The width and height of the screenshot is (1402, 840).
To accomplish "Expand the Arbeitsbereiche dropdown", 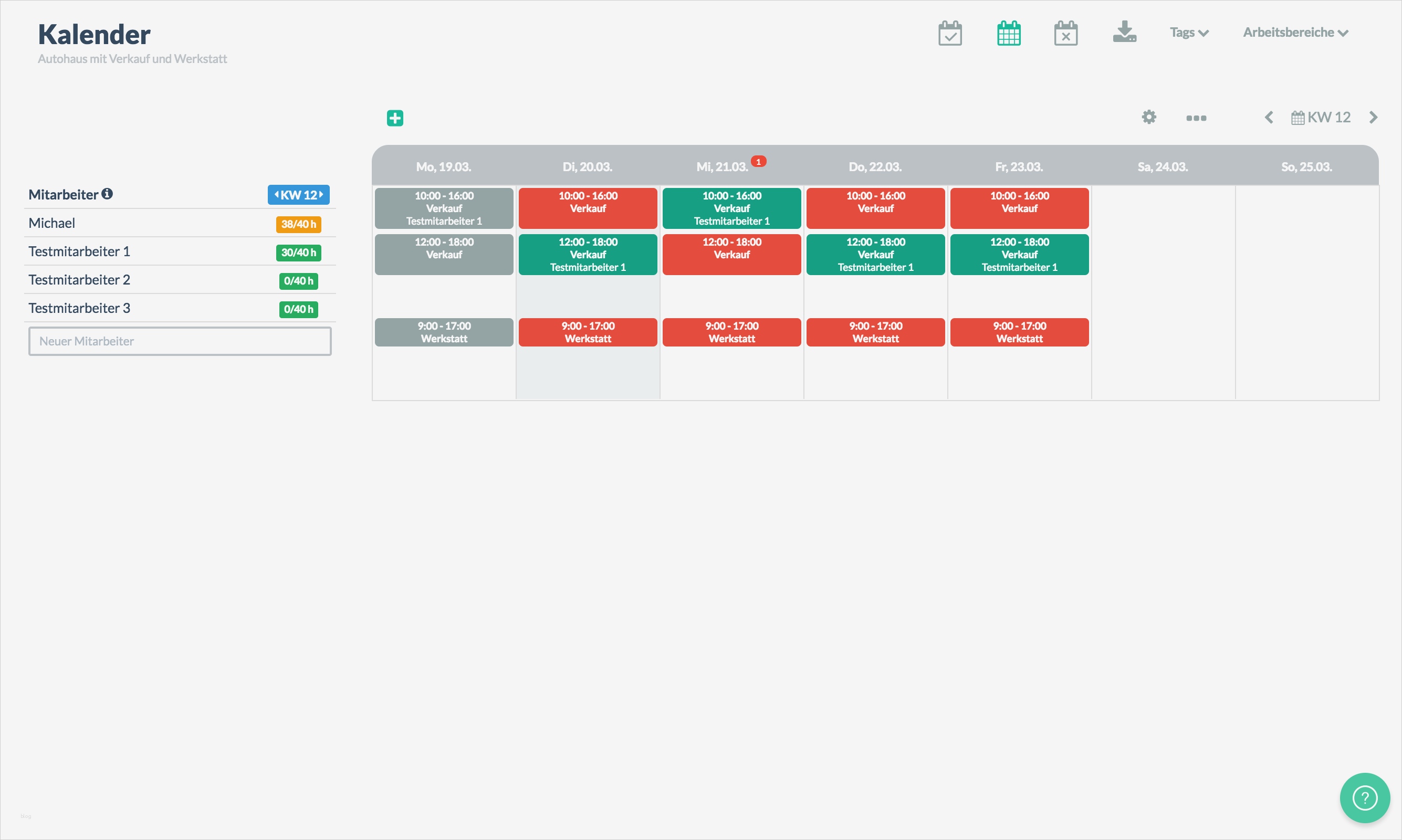I will pos(1295,32).
